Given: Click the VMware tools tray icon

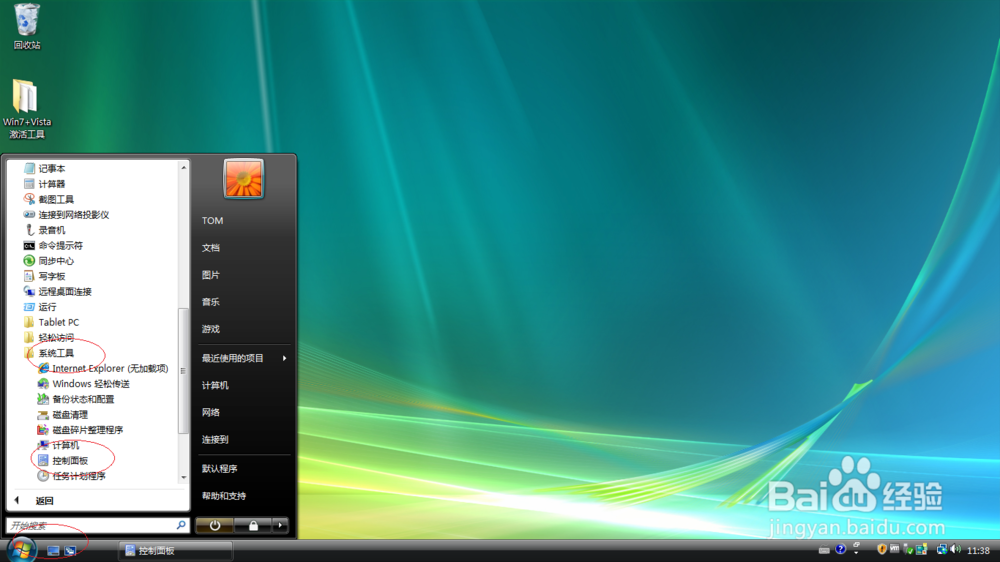Looking at the screenshot, I should click(x=895, y=549).
